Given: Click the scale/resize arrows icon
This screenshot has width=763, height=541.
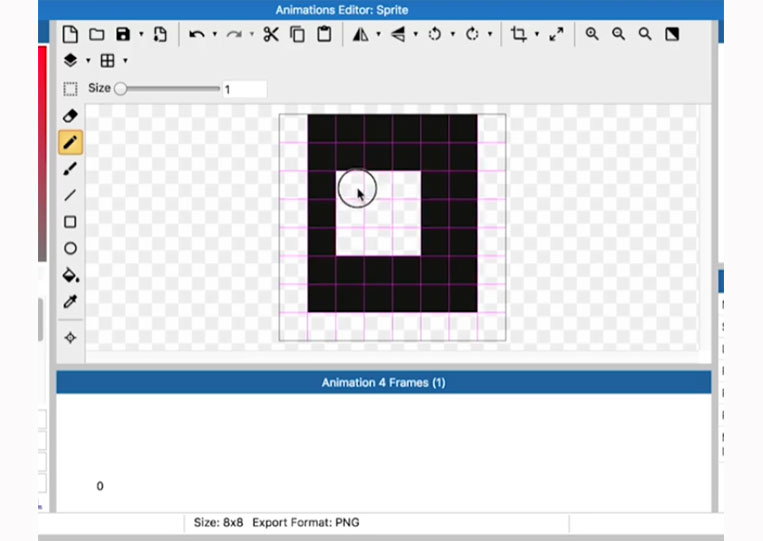Looking at the screenshot, I should point(556,34).
